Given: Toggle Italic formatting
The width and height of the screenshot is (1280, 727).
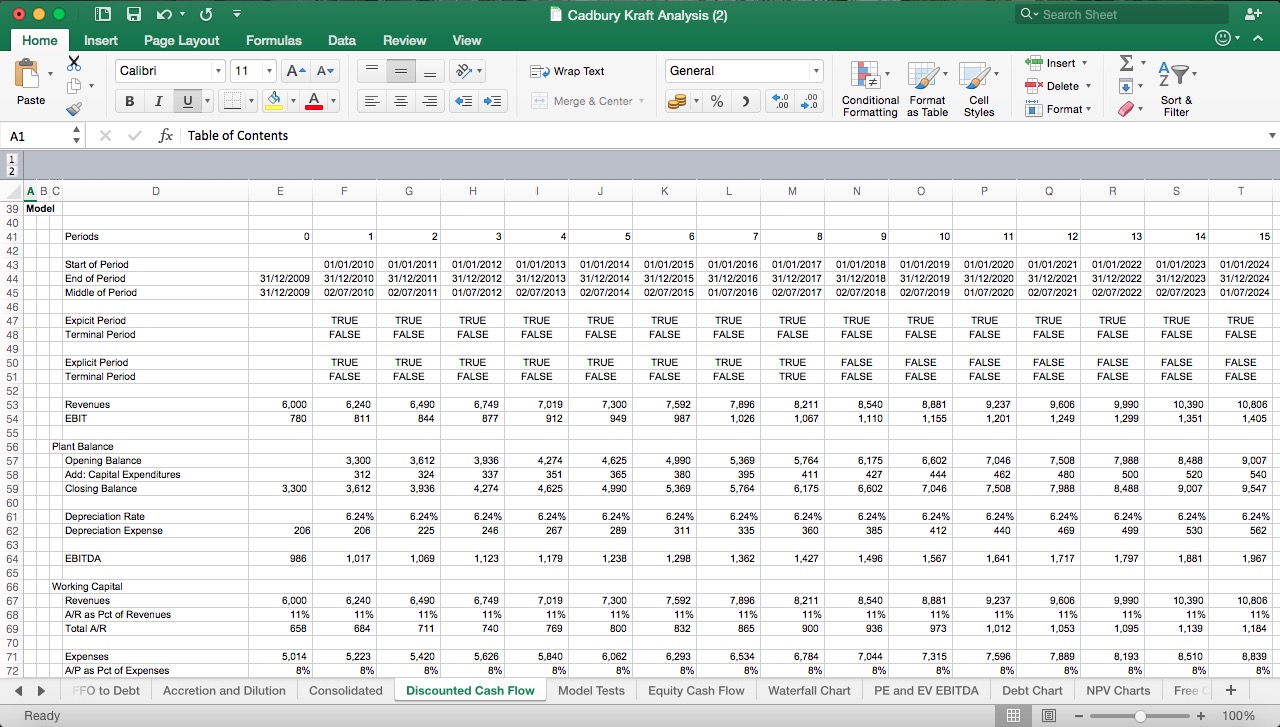Looking at the screenshot, I should pyautogui.click(x=158, y=101).
